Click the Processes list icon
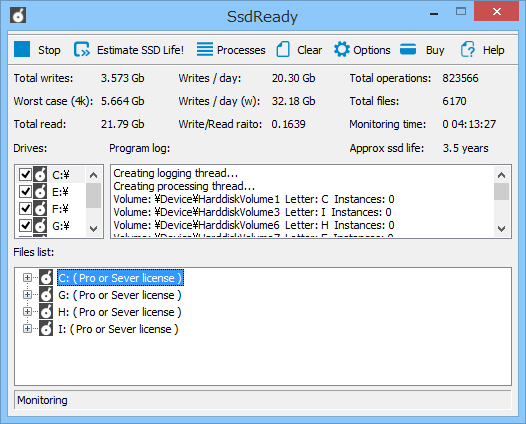 click(x=205, y=49)
